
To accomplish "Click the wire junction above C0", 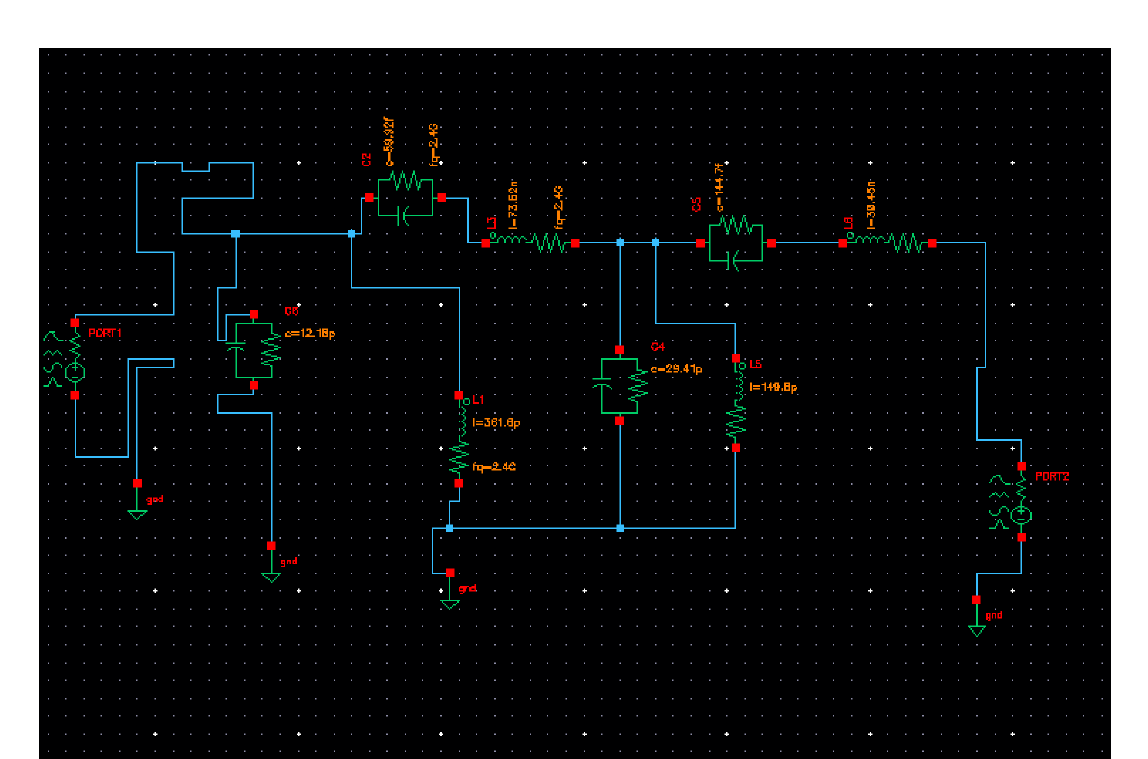I will coord(236,233).
